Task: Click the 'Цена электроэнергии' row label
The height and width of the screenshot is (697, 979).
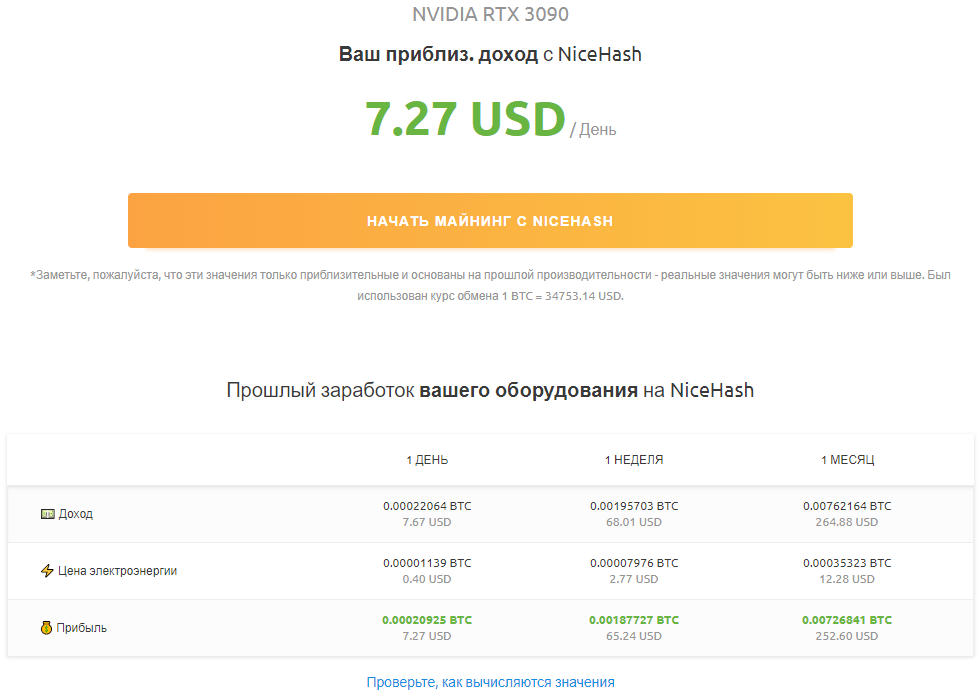Action: point(117,571)
